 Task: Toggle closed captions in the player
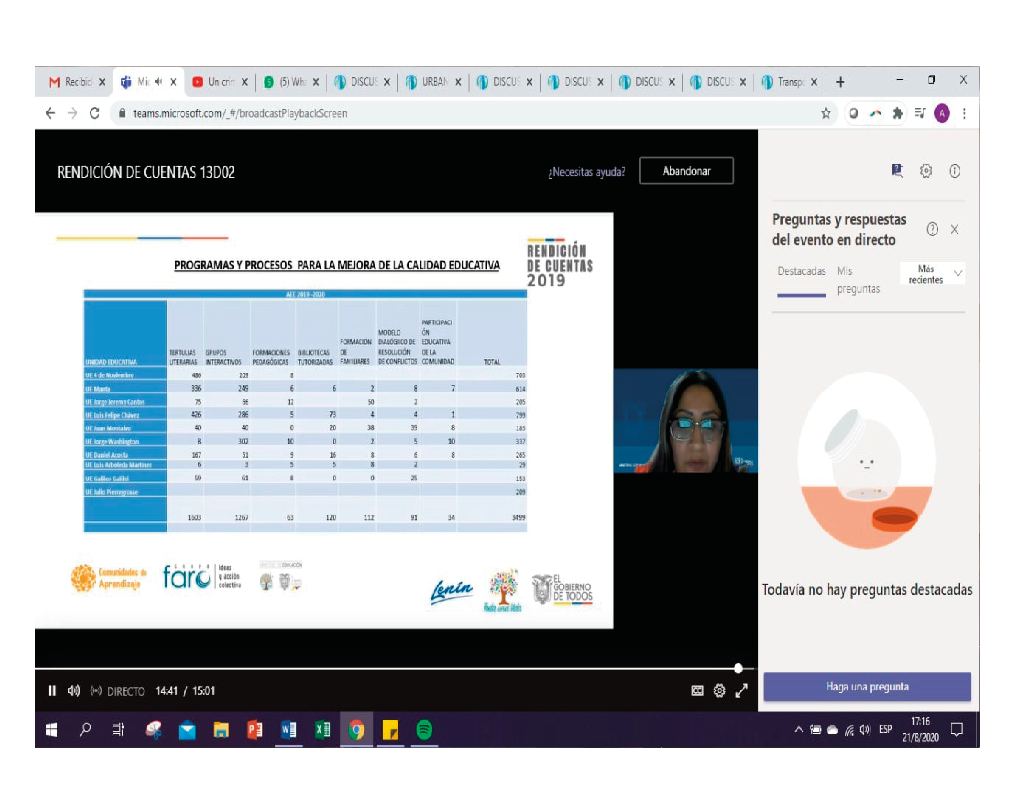[x=698, y=690]
